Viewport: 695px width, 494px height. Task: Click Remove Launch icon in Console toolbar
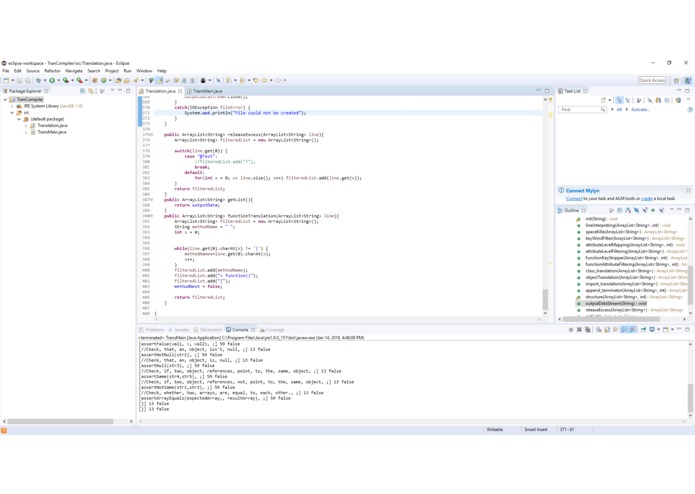pyautogui.click(x=579, y=330)
